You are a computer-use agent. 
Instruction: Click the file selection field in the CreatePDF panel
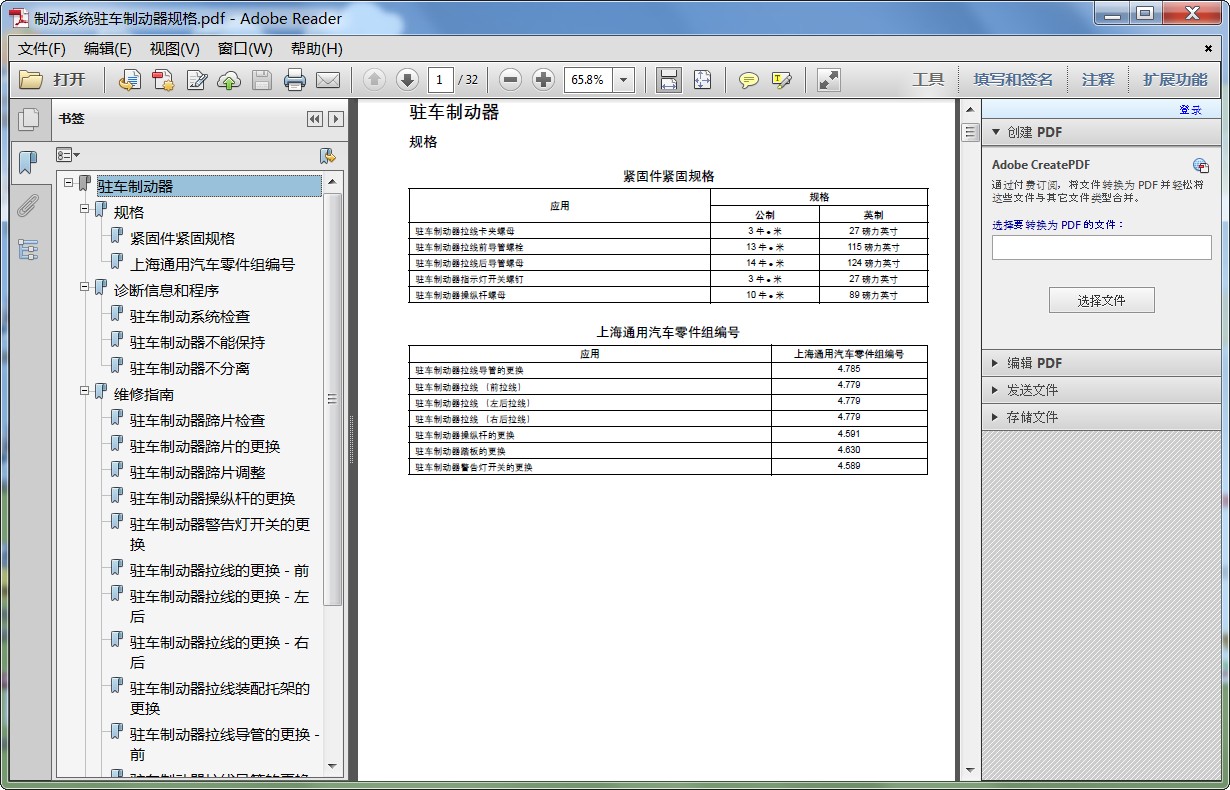tap(1101, 247)
